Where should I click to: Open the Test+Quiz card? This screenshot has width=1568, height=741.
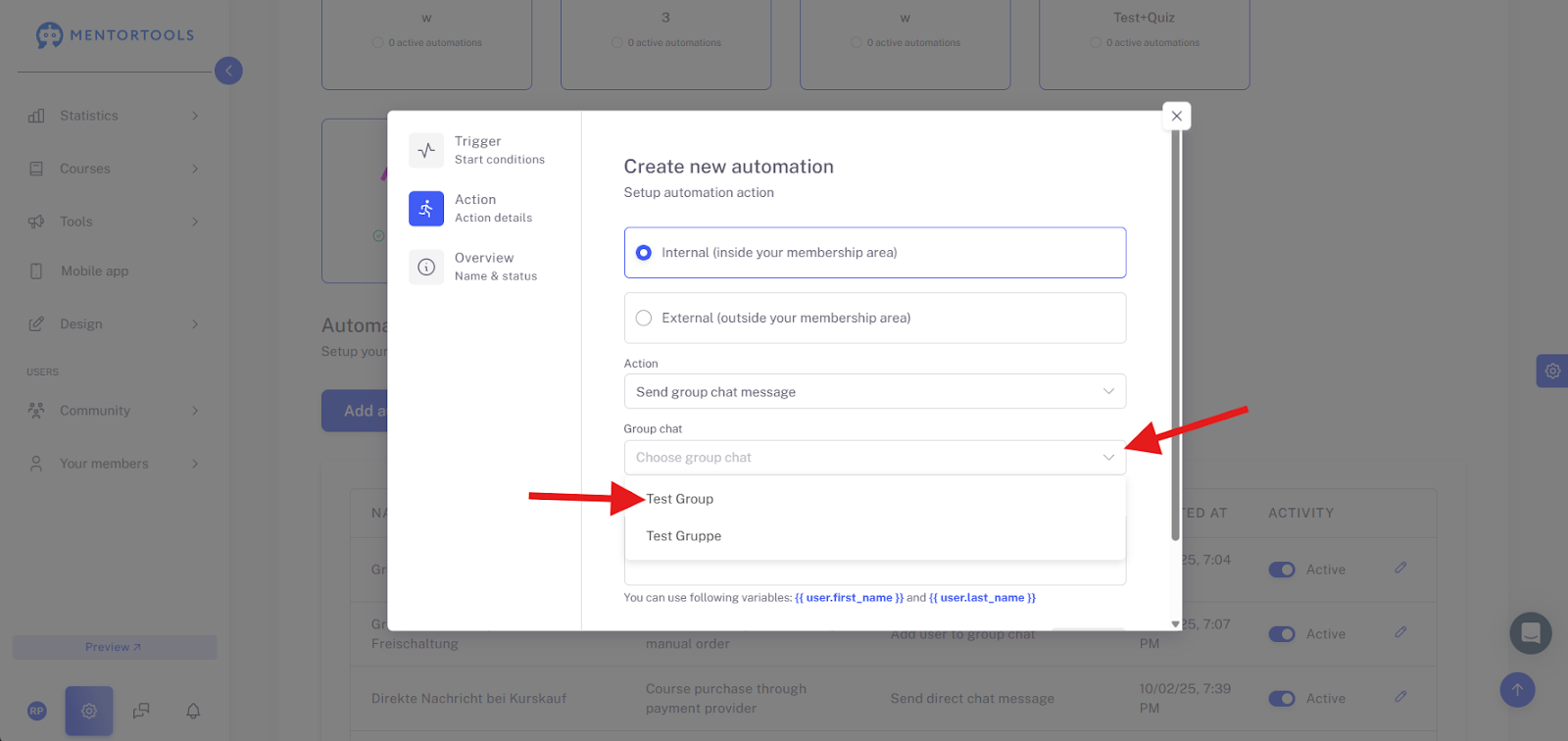(1145, 44)
